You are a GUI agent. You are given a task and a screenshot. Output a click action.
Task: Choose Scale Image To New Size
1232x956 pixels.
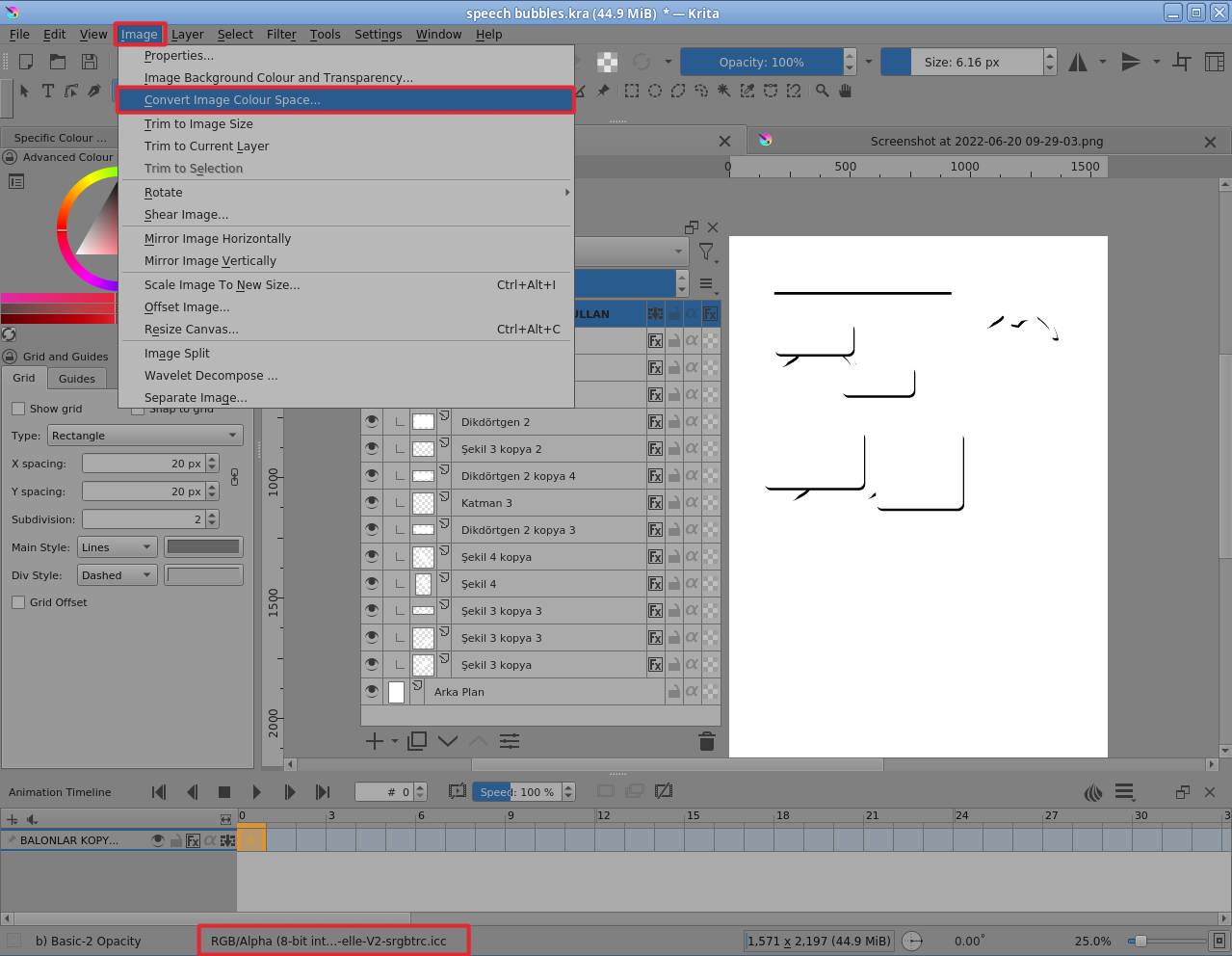click(x=222, y=285)
